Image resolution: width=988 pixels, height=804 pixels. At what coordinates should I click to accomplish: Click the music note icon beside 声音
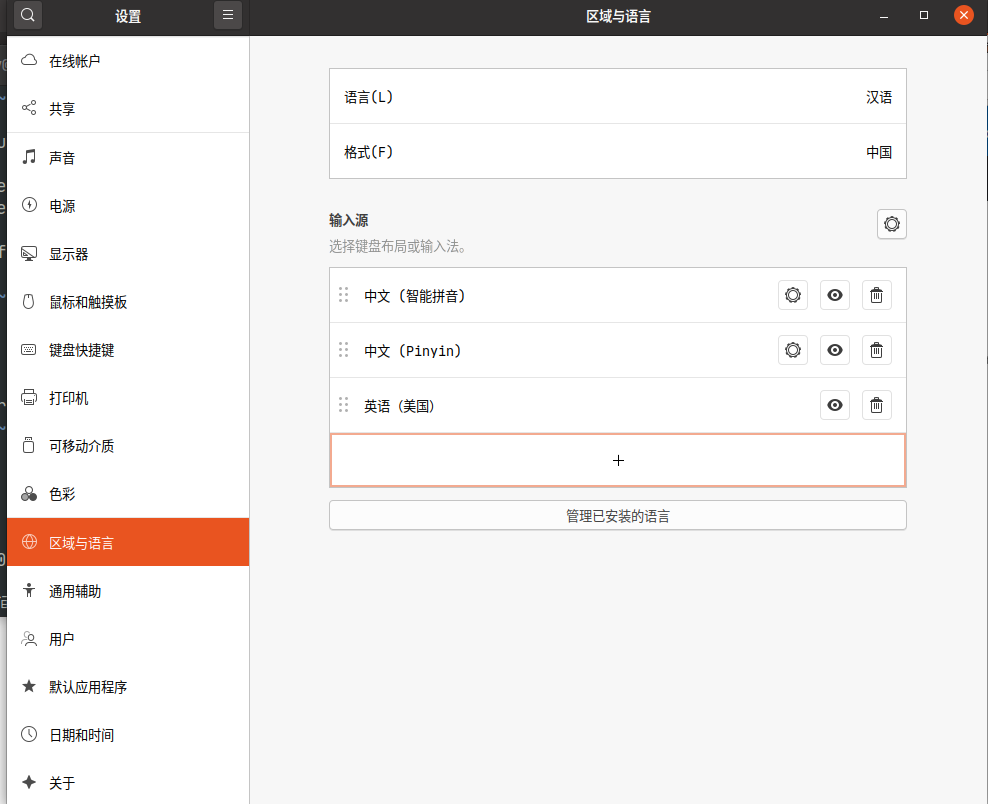pos(29,156)
